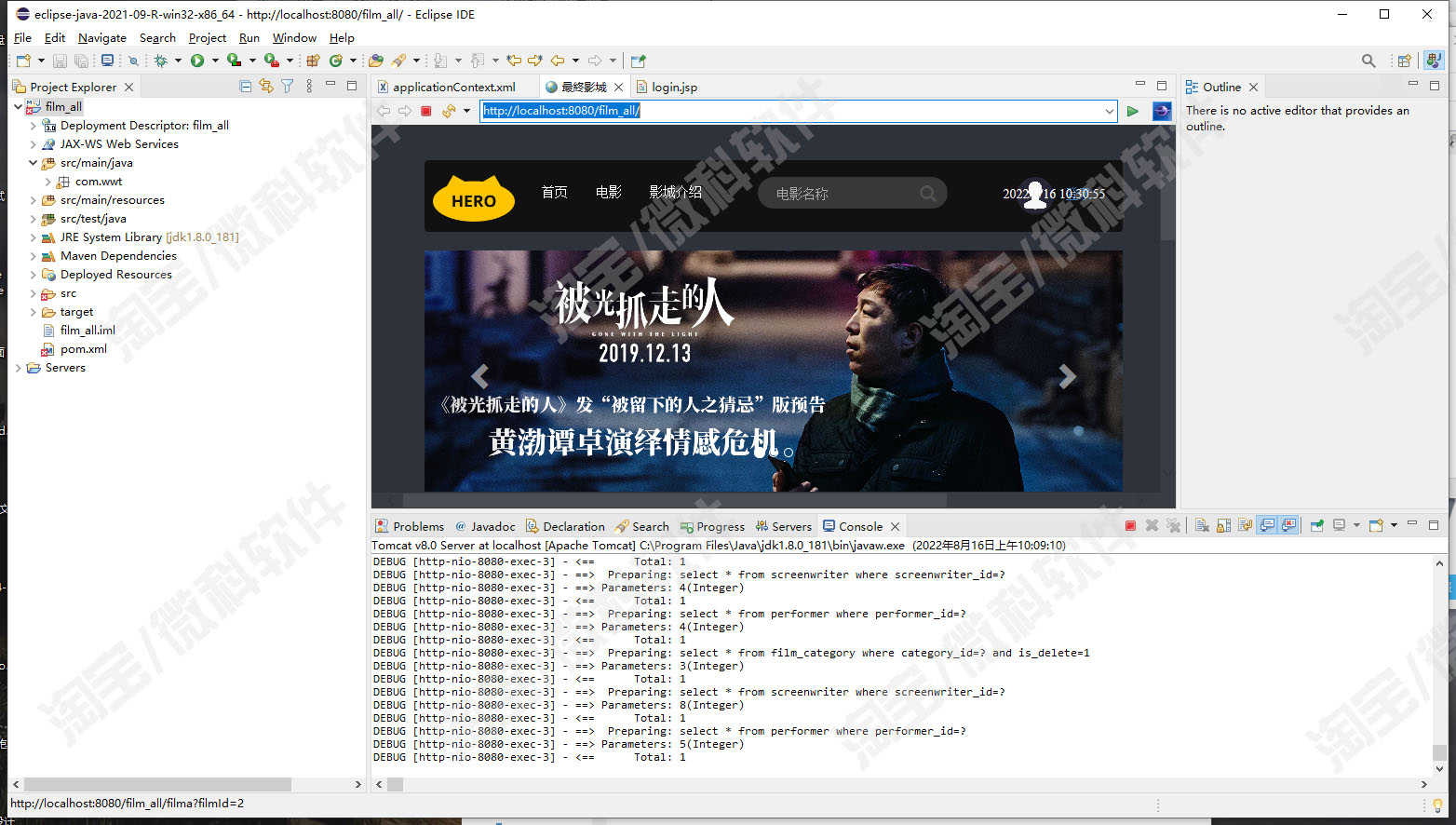Click the yellow HERO logo
This screenshot has height=825, width=1456.
(x=474, y=198)
